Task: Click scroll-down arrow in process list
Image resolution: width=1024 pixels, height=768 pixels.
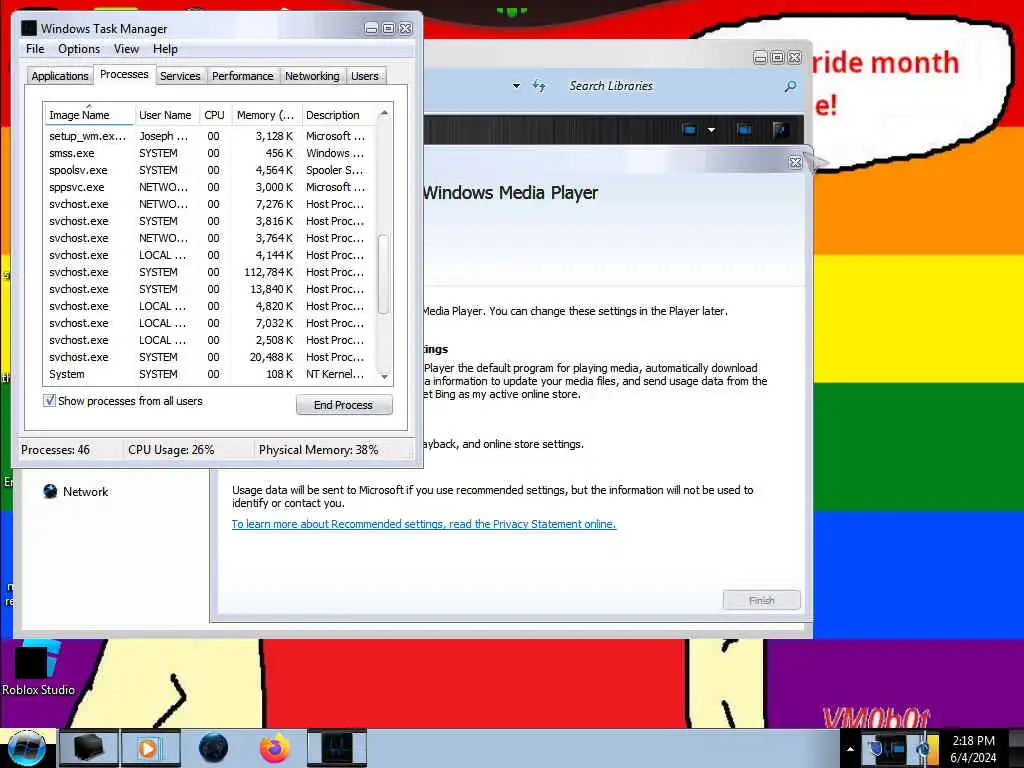Action: coord(385,376)
